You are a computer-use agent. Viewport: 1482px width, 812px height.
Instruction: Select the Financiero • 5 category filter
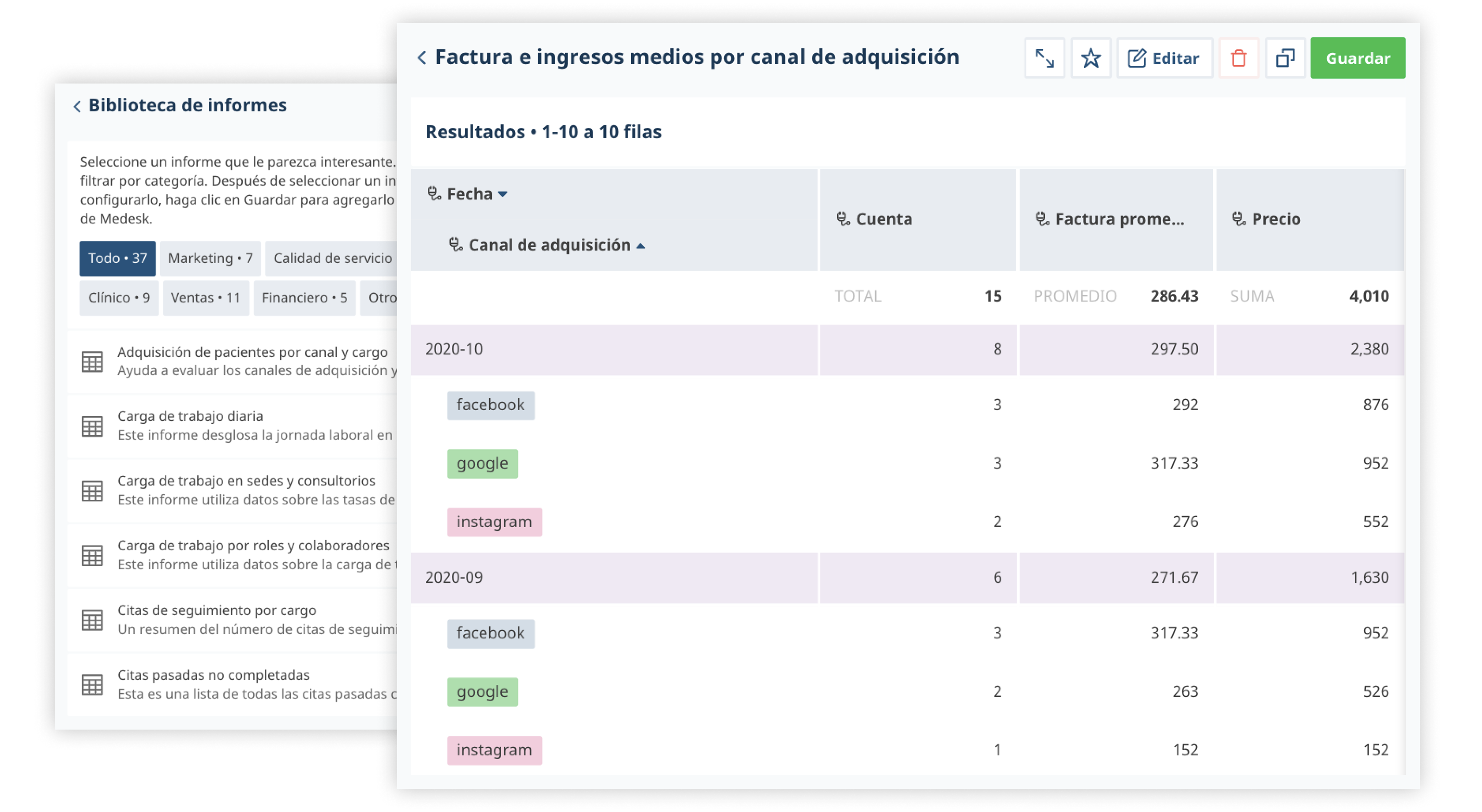(304, 298)
